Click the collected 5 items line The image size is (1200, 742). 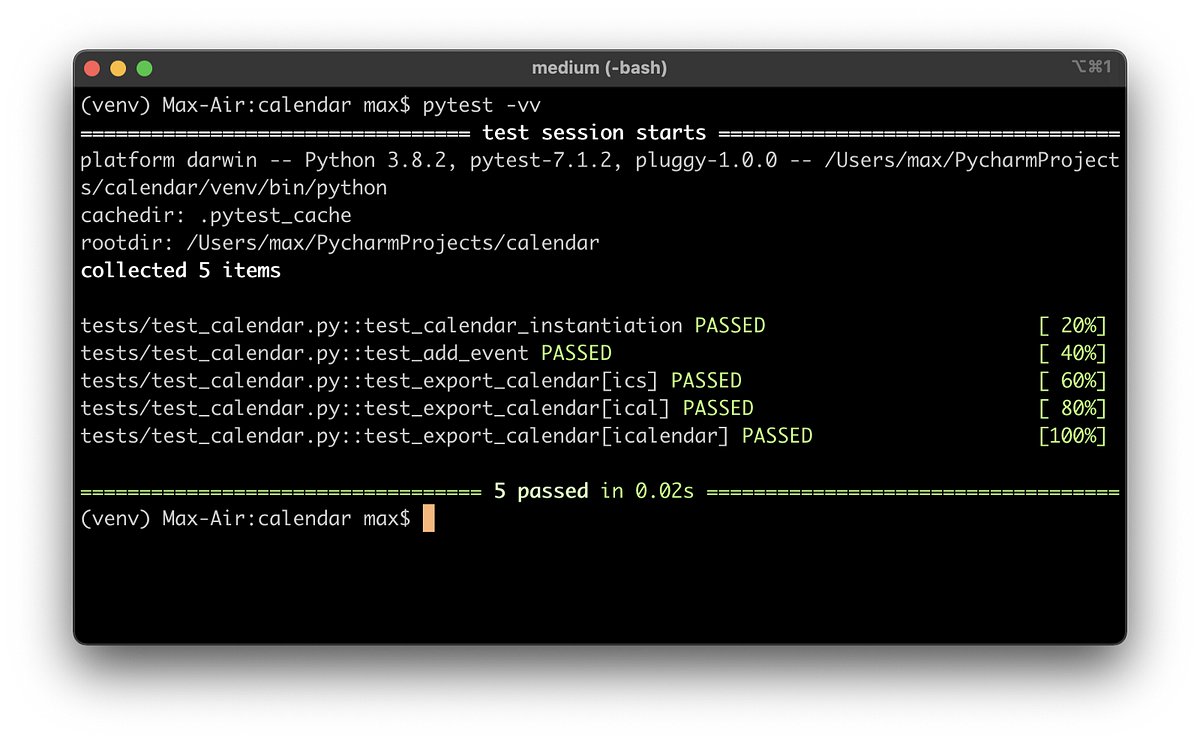180,270
